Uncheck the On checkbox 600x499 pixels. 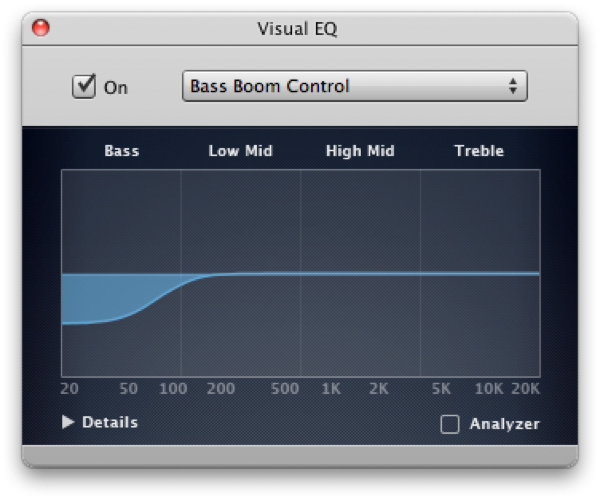click(84, 86)
